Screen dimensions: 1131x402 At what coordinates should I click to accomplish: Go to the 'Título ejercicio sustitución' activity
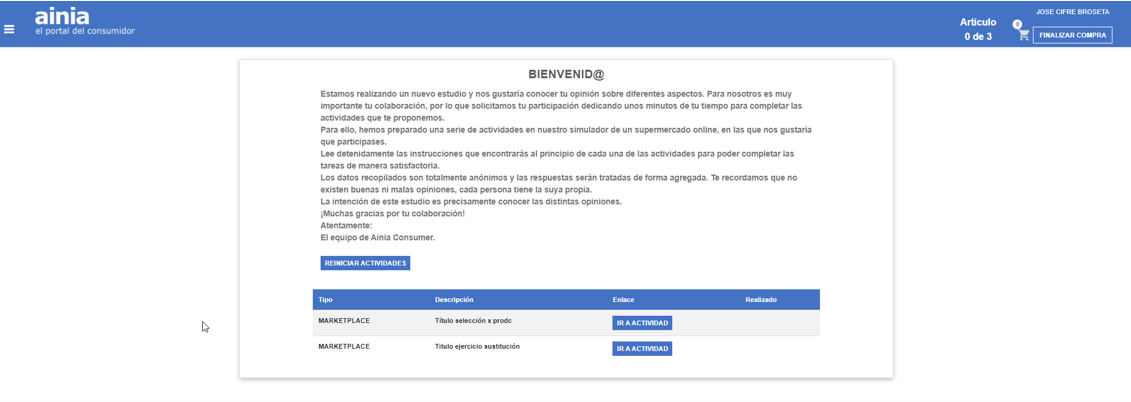click(641, 349)
